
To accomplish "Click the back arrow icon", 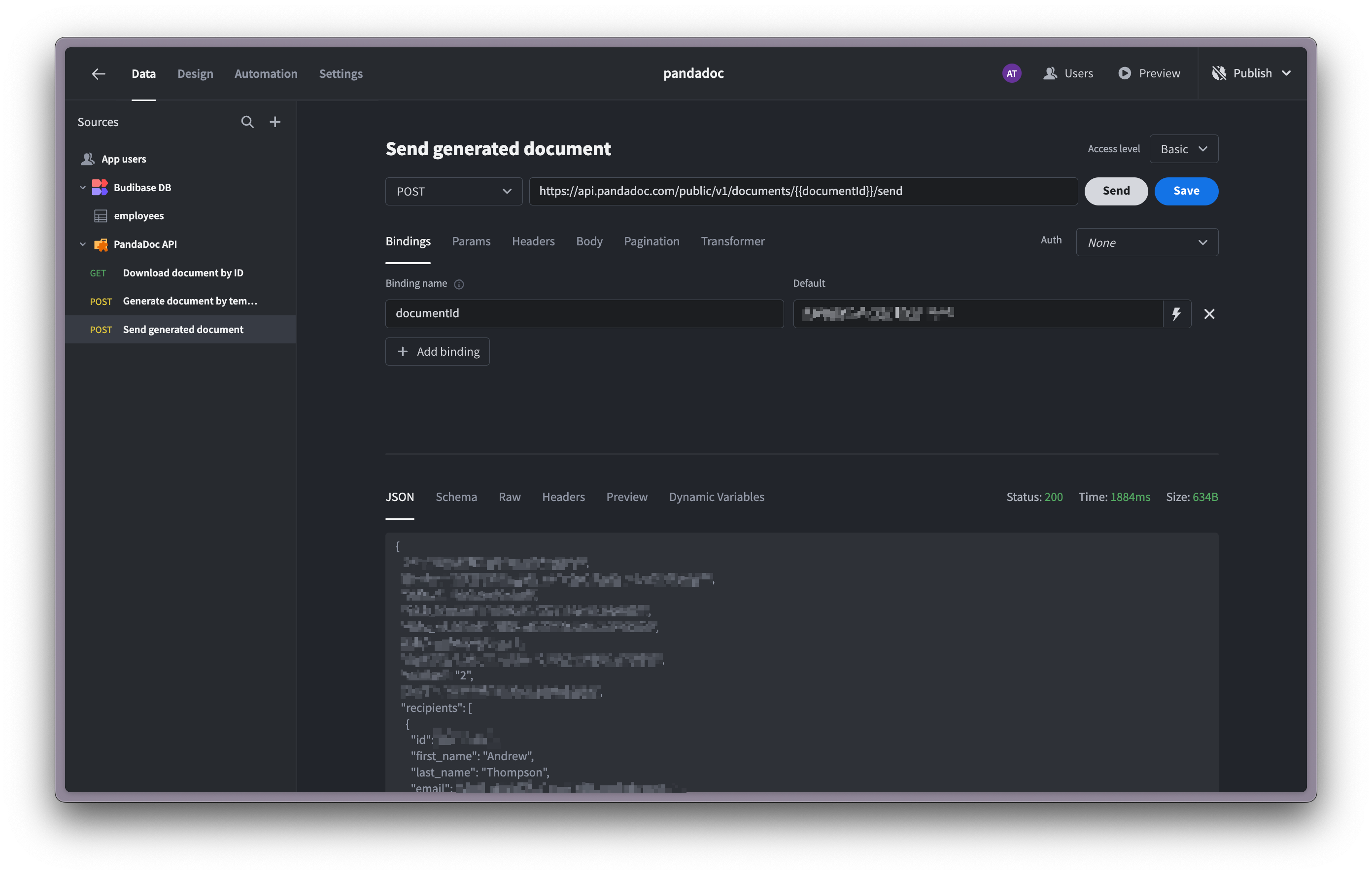I will pos(99,73).
